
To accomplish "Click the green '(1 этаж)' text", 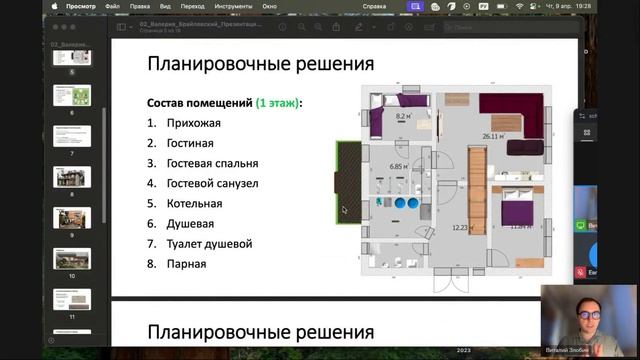I will point(278,103).
